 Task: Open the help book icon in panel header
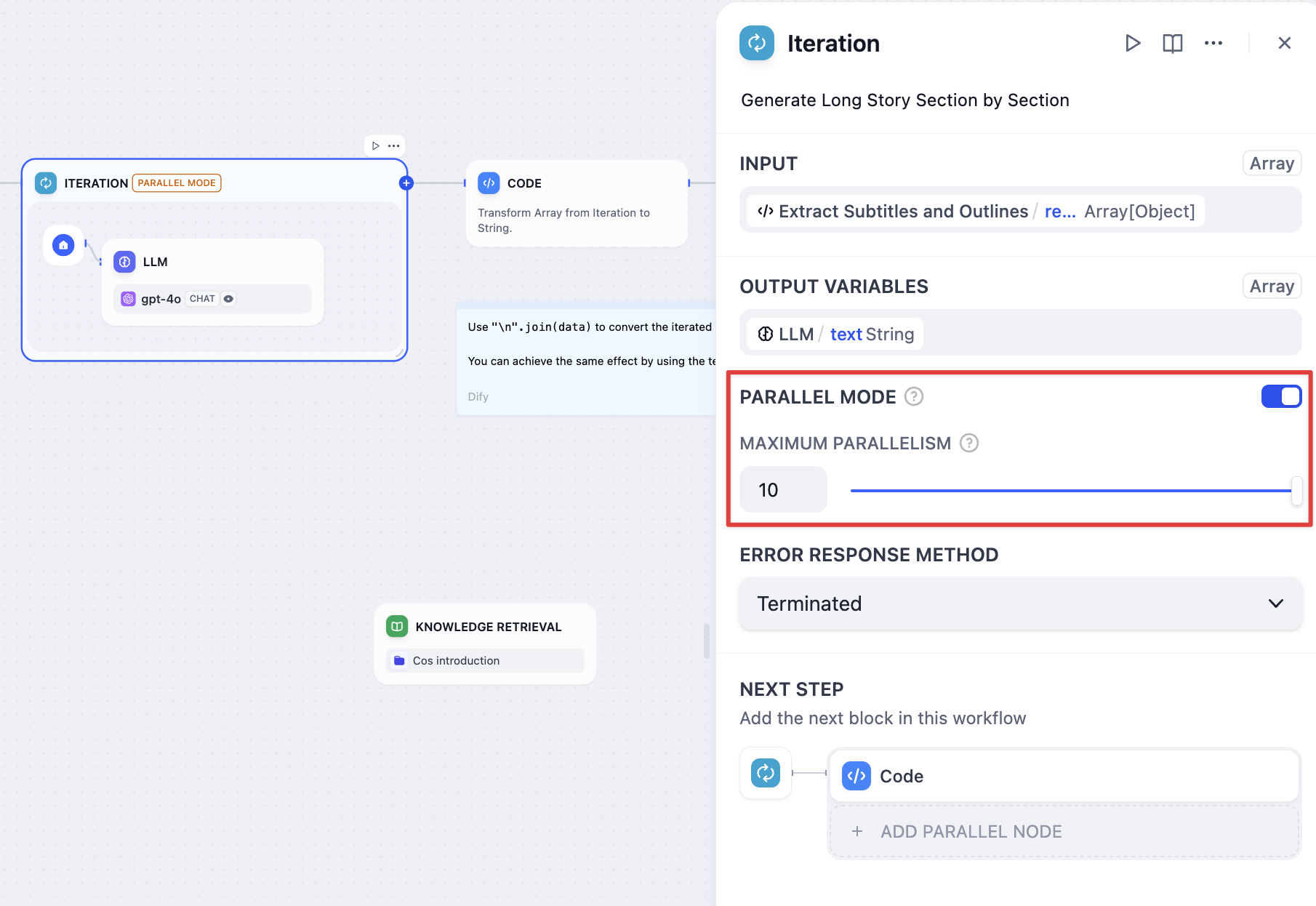click(1172, 44)
